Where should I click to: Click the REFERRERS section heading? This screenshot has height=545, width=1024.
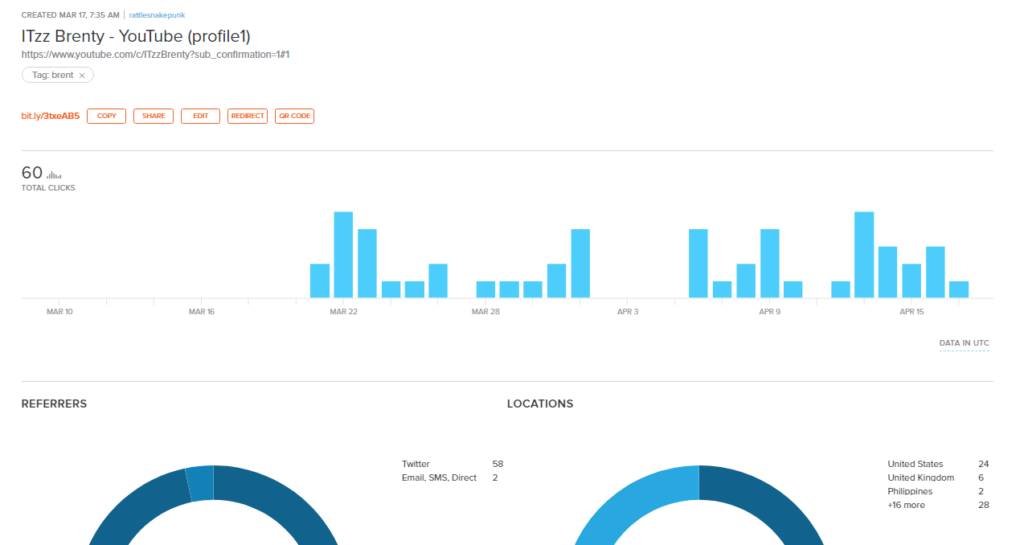pyautogui.click(x=54, y=404)
